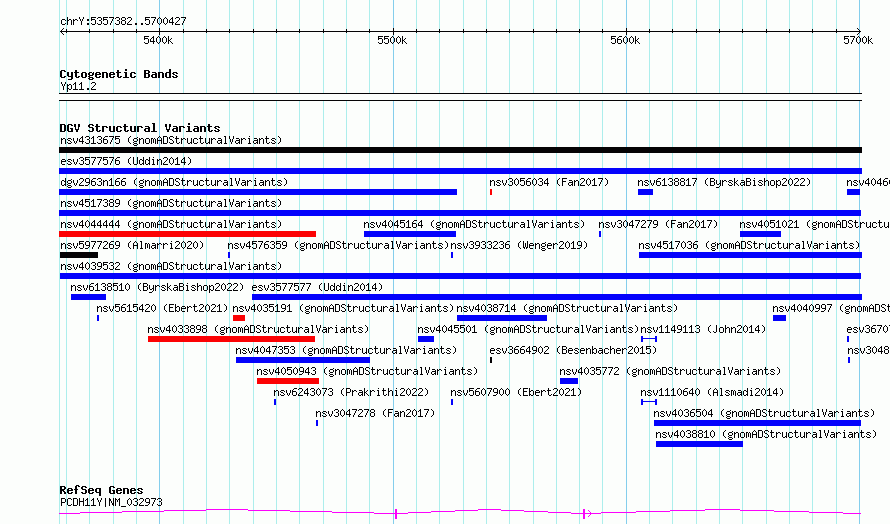890x524 pixels.
Task: Open esv3664902 (Besenbacher2015) variant
Action: pos(573,350)
